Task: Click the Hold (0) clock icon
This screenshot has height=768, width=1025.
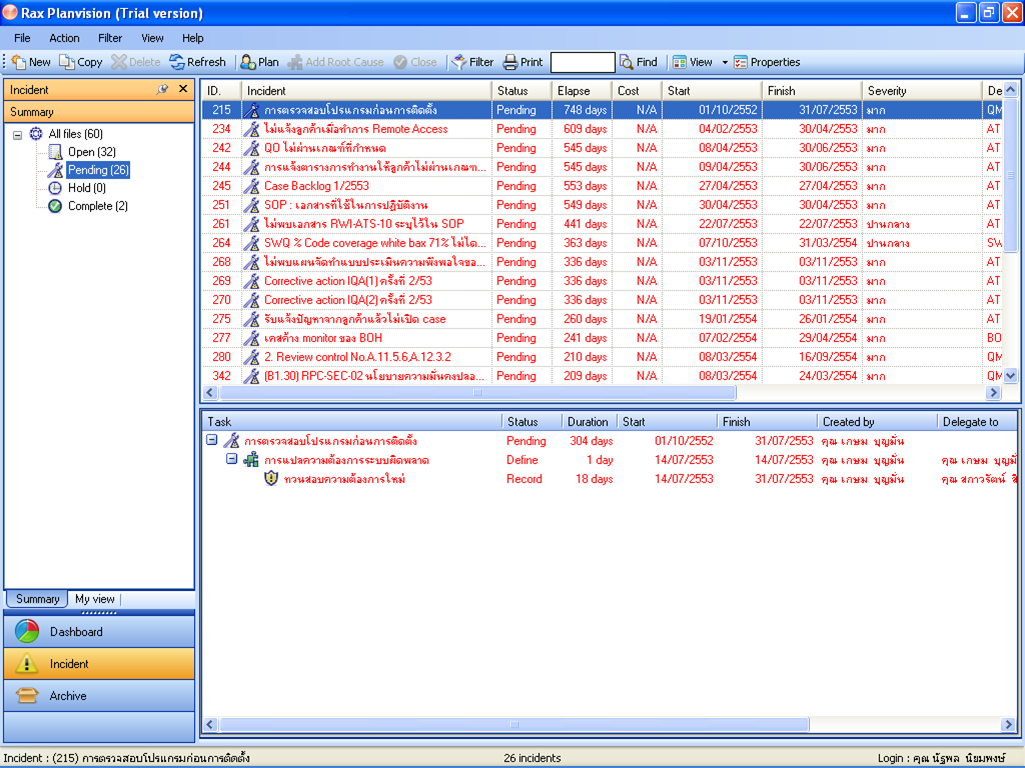Action: coord(56,188)
